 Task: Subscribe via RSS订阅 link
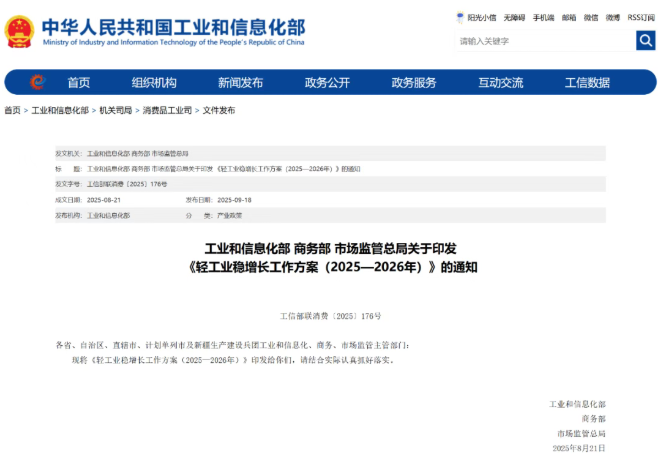click(x=641, y=17)
